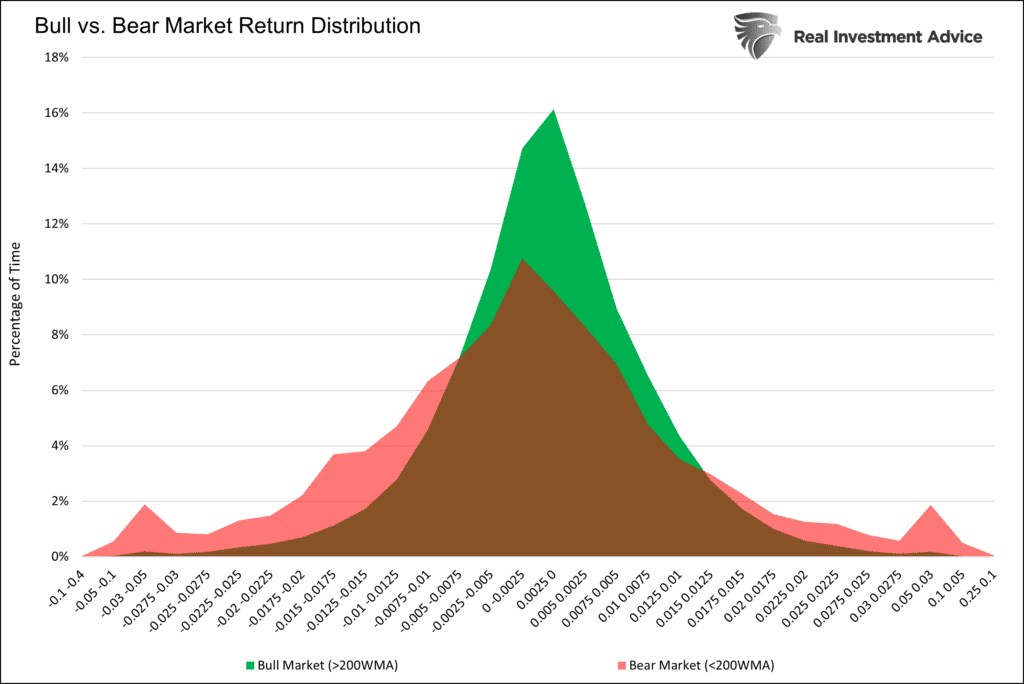
Task: Select x-axis label '-0.1 -0.4'
Action: [x=67, y=589]
